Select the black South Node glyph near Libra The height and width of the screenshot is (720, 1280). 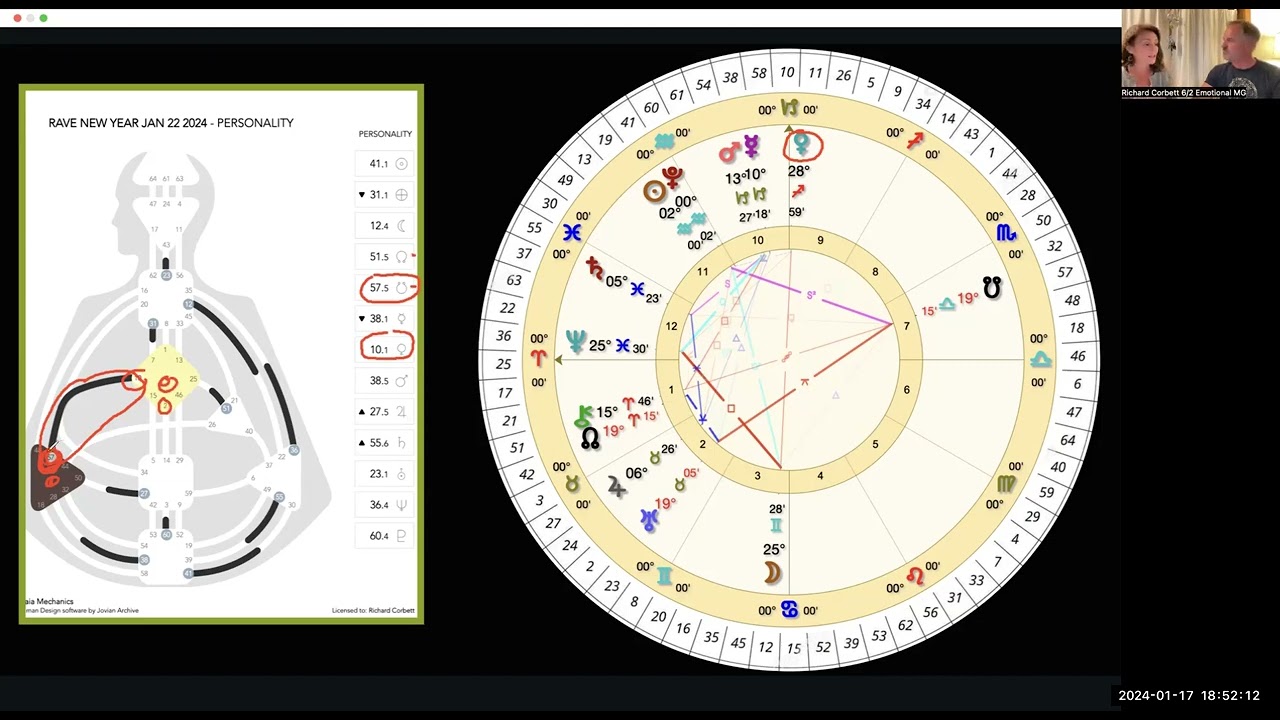click(x=992, y=288)
